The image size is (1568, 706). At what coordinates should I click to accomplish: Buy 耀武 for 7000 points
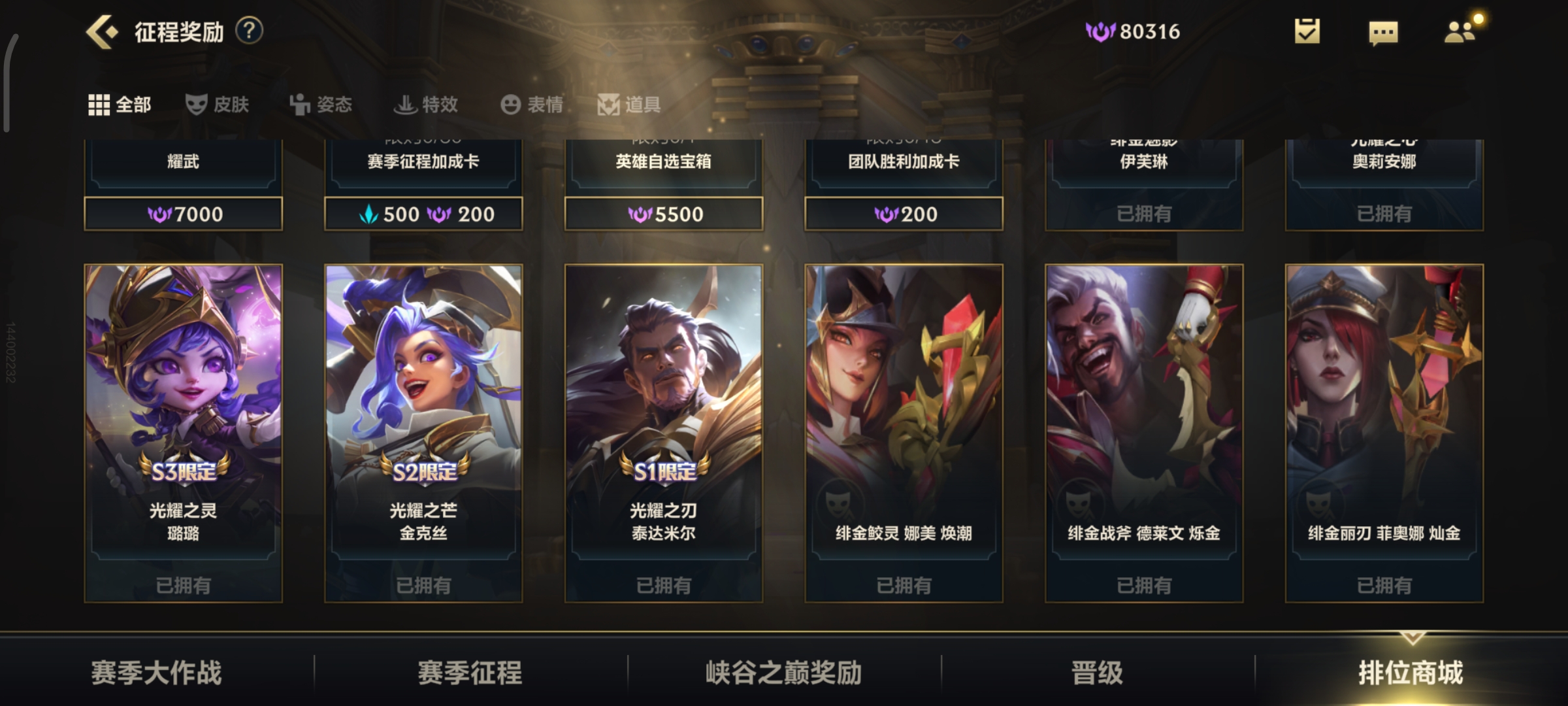[x=184, y=214]
